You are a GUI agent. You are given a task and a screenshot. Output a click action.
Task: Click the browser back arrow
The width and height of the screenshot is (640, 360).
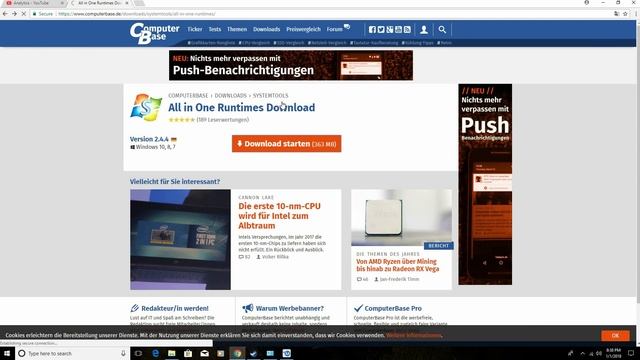coord(5,13)
